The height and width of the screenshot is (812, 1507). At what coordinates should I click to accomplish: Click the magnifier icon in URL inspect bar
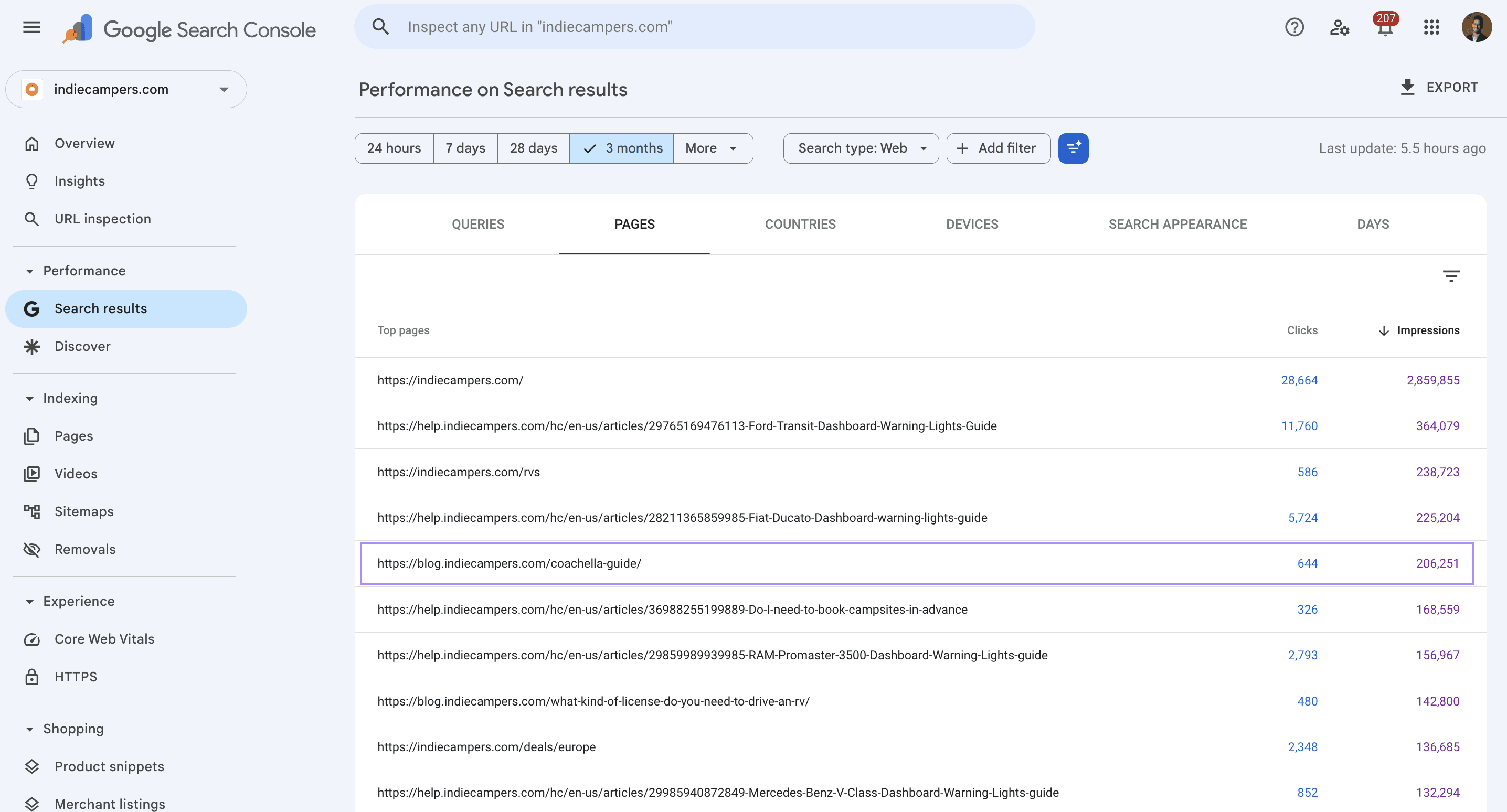tap(381, 26)
